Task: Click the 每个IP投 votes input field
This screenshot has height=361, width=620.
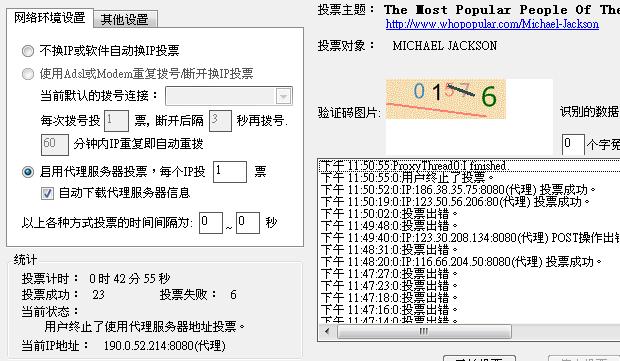Action: click(x=230, y=172)
